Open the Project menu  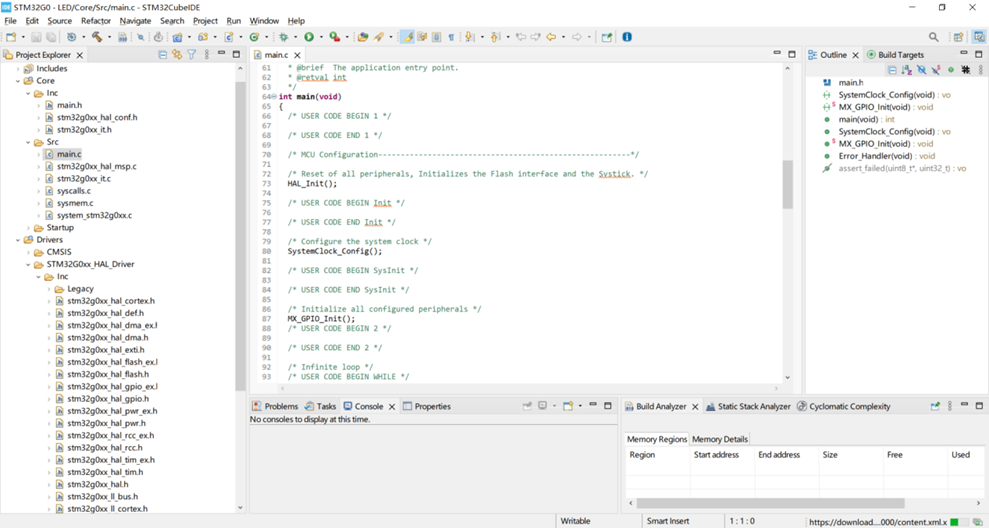(x=205, y=21)
